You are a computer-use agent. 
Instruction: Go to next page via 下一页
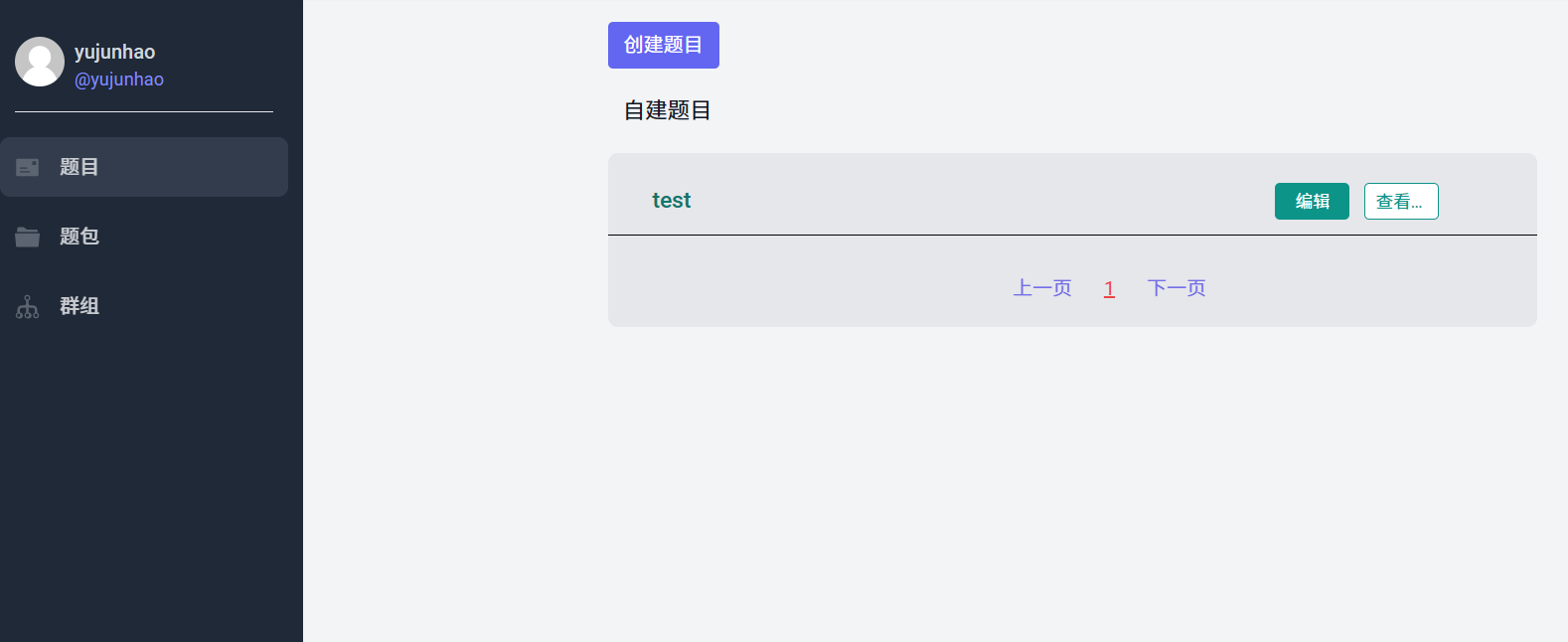coord(1176,288)
